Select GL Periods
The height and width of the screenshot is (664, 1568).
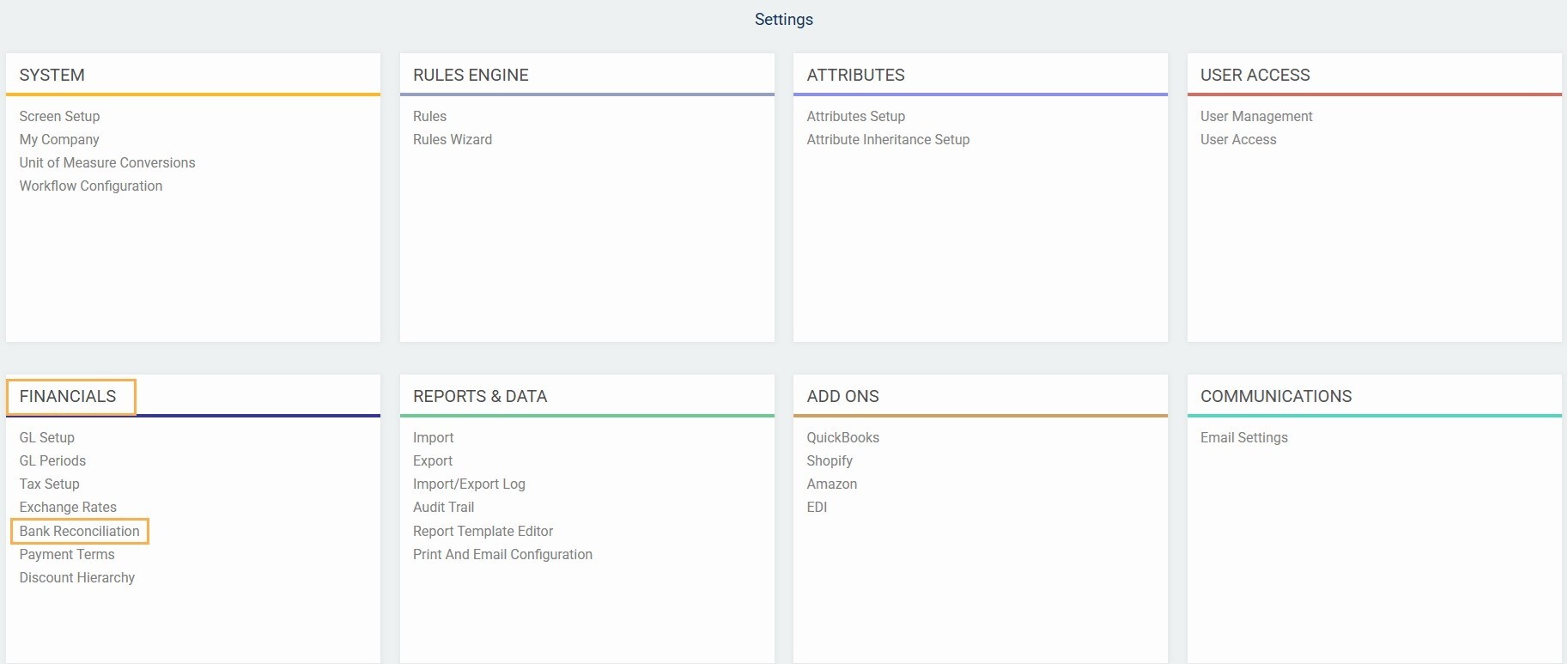pyautogui.click(x=52, y=460)
